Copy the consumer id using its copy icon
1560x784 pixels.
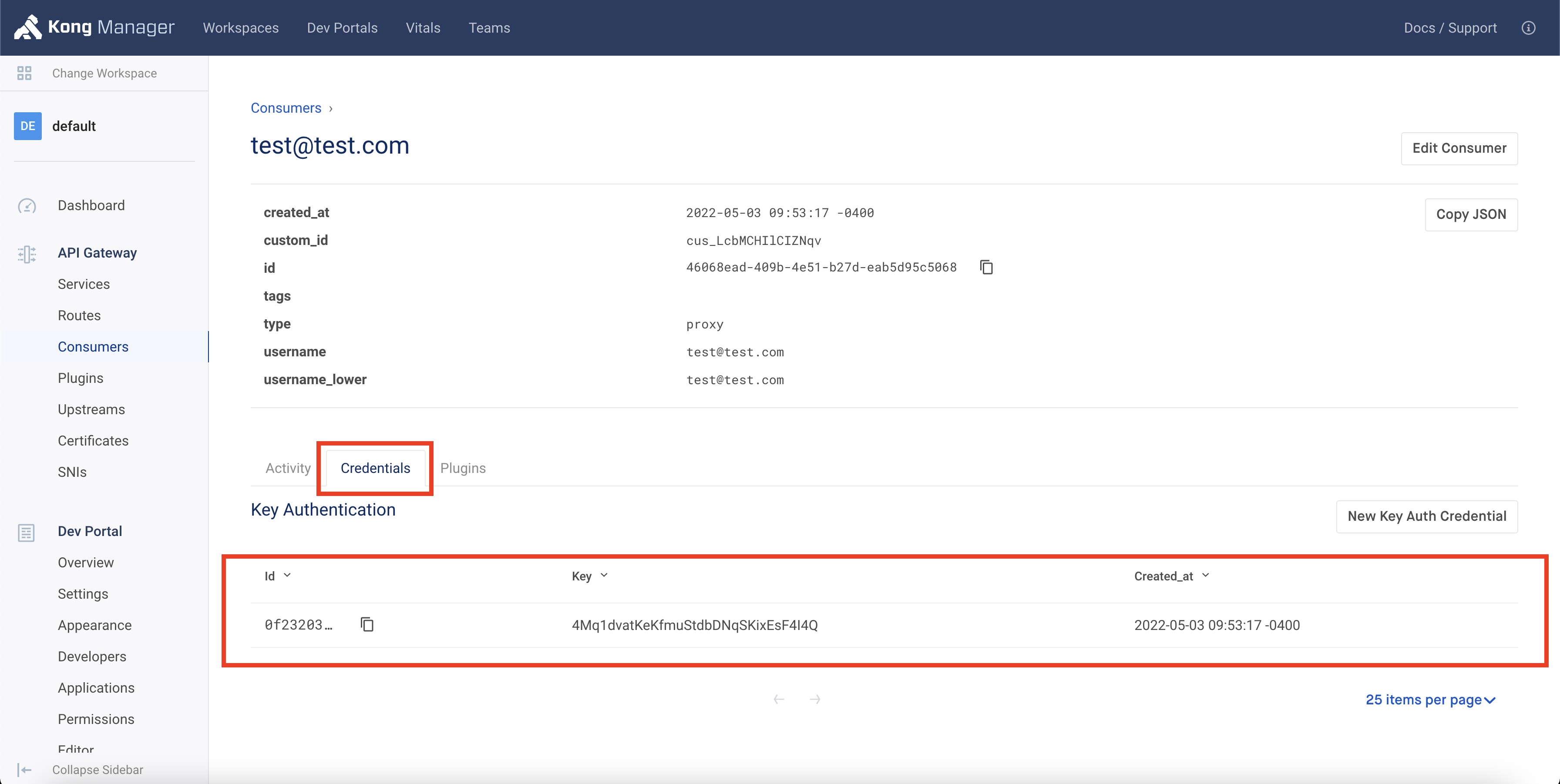tap(986, 267)
